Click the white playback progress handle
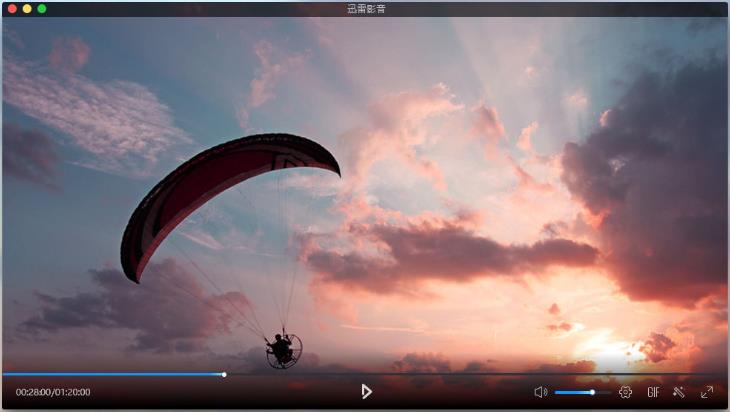Screen dimensions: 730x412 pos(224,374)
